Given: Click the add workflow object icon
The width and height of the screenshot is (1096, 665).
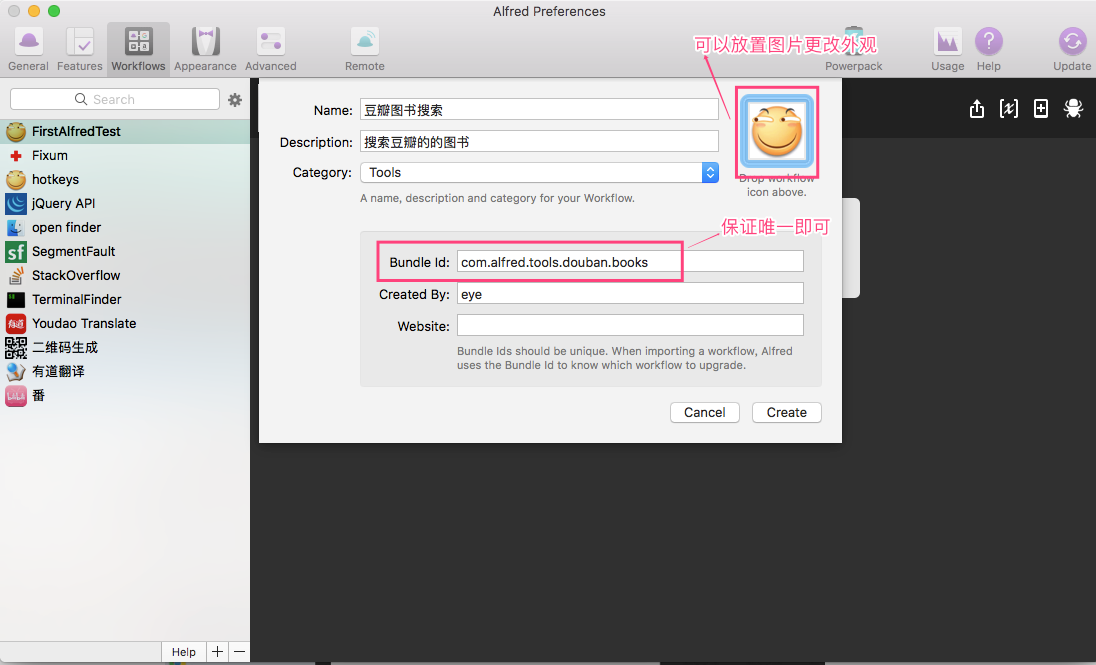Looking at the screenshot, I should (1041, 108).
